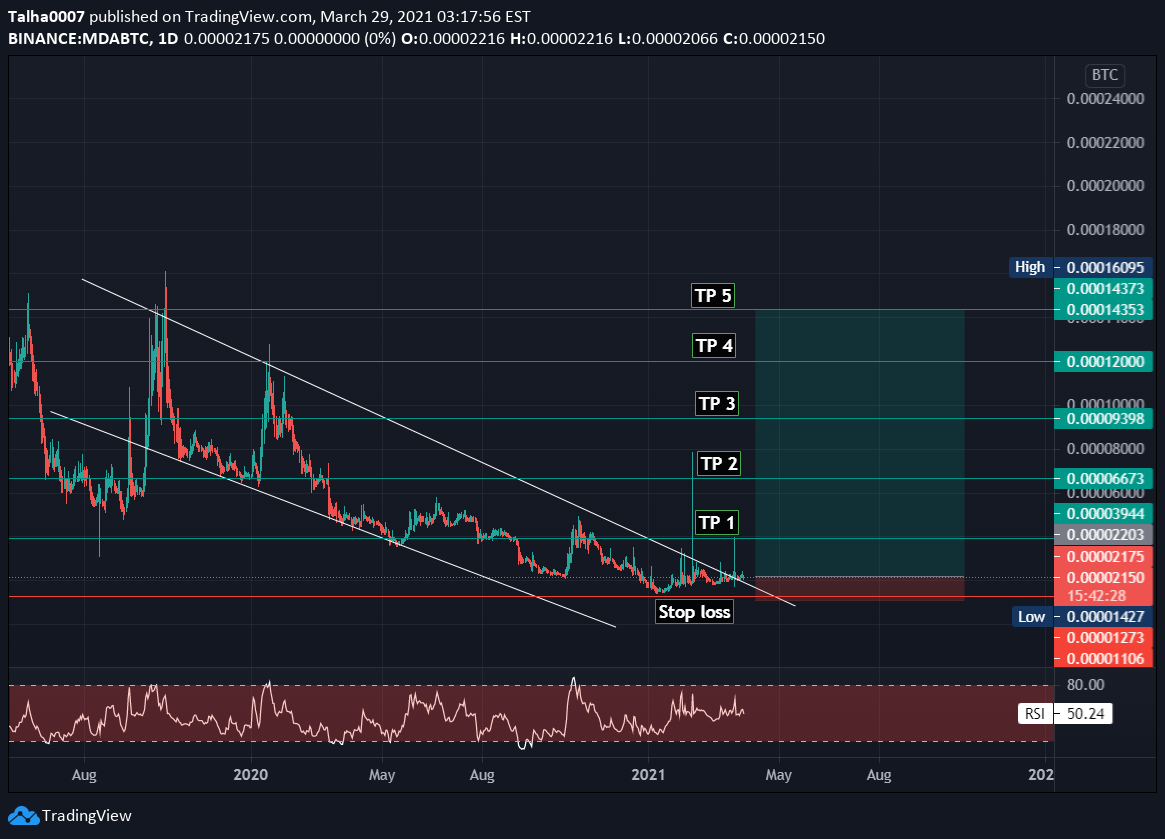Click price label 0.00014353
The height and width of the screenshot is (839, 1165).
[x=1103, y=310]
